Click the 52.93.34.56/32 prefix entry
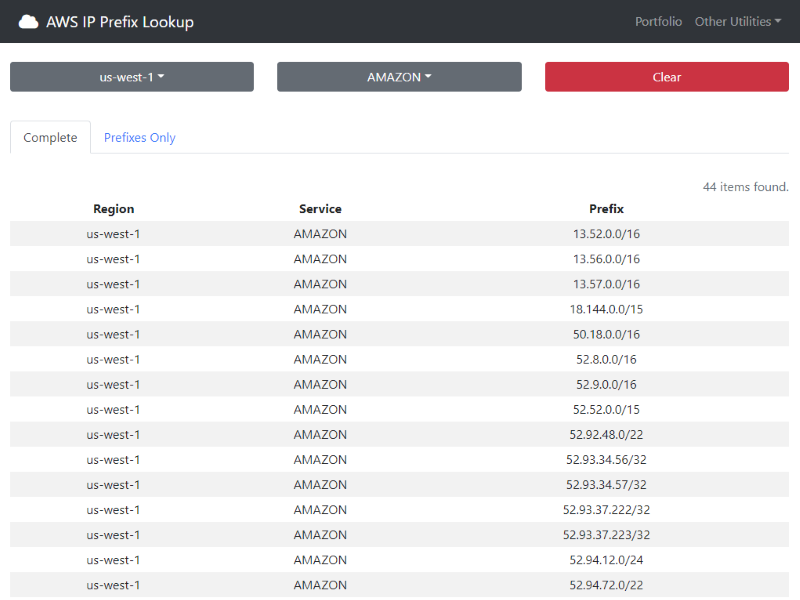This screenshot has height=600, width=800. click(606, 460)
